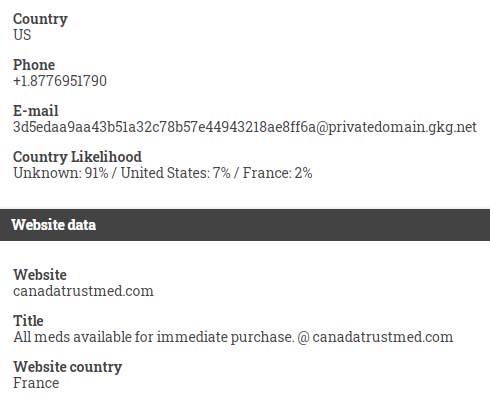Open the canadatrustmed.com website value
The height and width of the screenshot is (400, 490).
[x=83, y=291]
